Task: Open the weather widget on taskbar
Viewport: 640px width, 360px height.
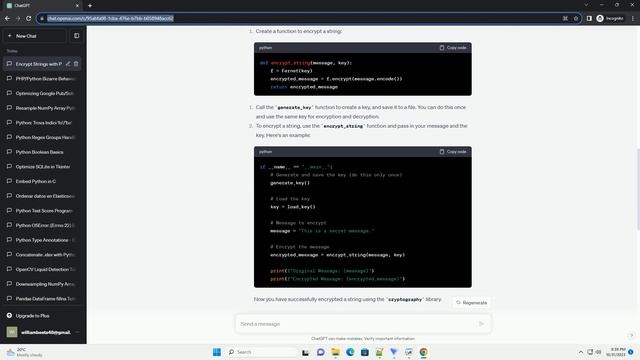Action: (24, 352)
